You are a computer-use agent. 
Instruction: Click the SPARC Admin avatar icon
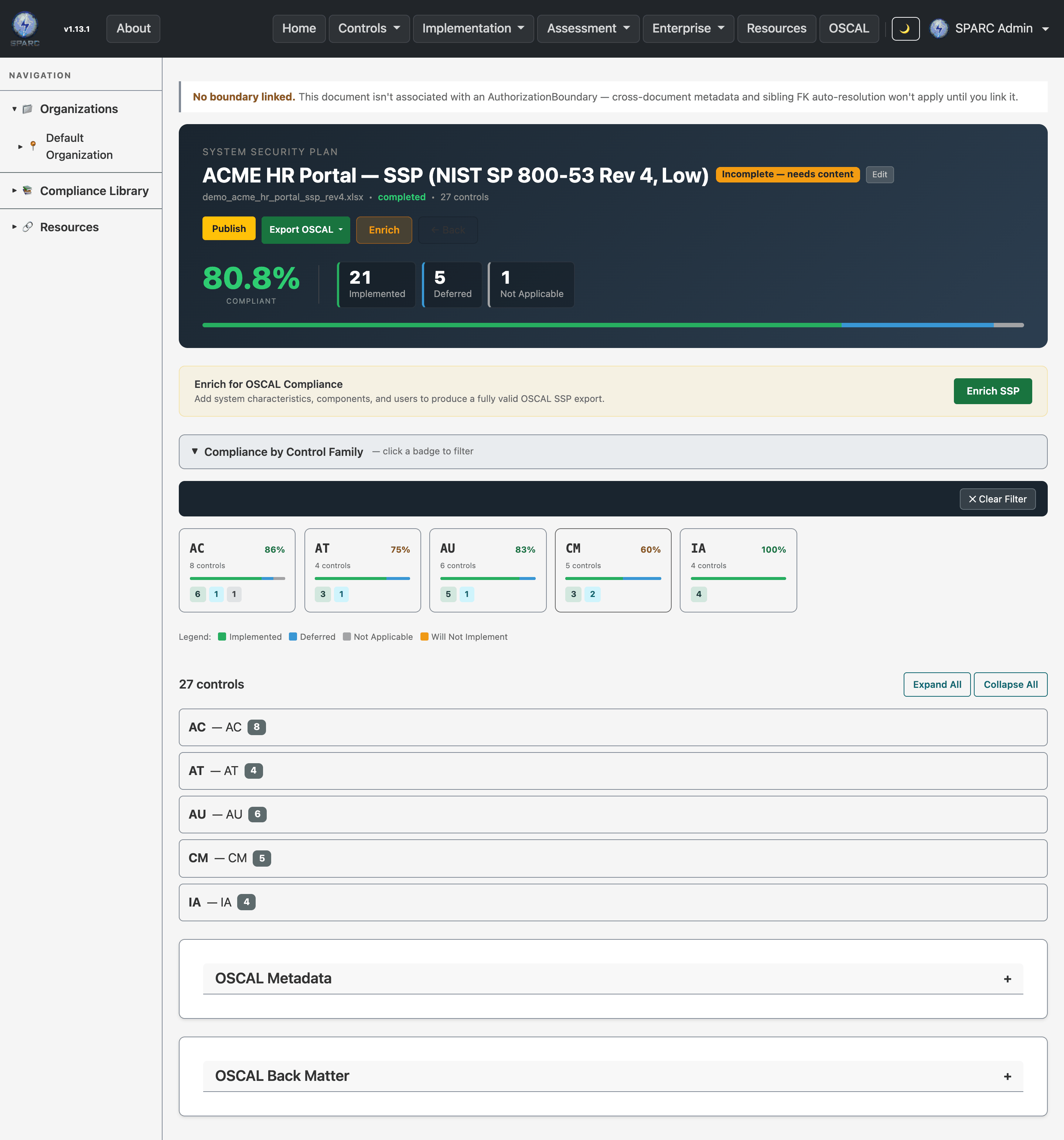pyautogui.click(x=938, y=29)
